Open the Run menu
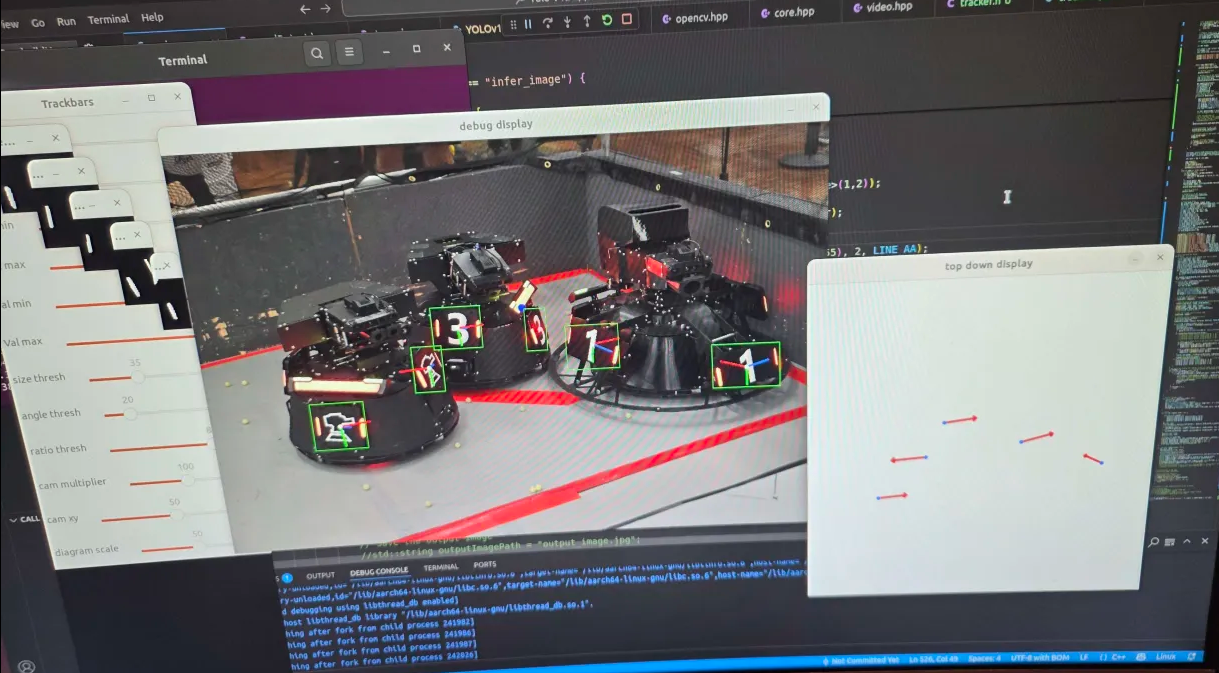 [x=66, y=21]
